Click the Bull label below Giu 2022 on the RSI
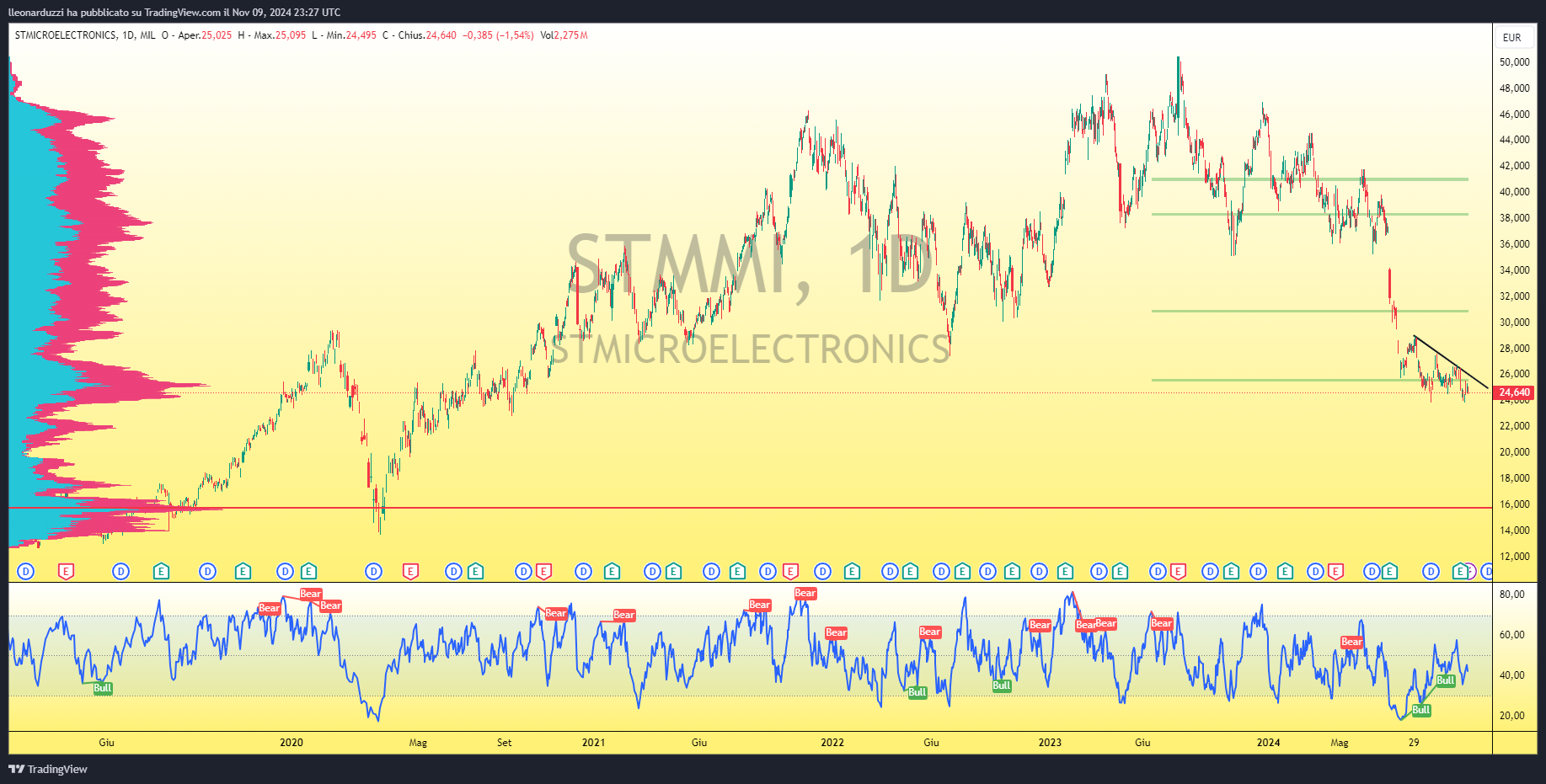This screenshot has height=784, width=1546. tap(917, 692)
